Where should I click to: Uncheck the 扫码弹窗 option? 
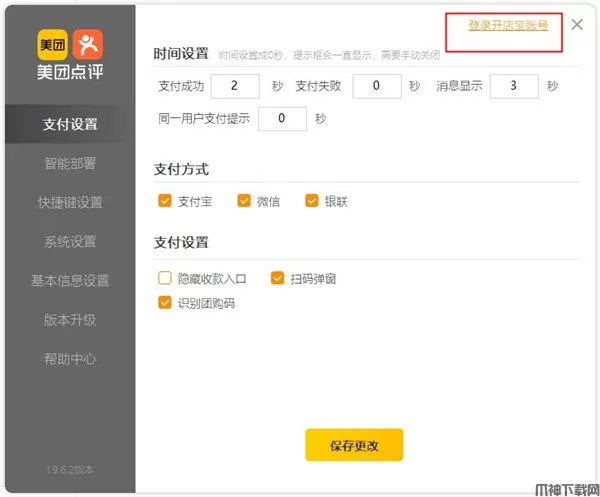tap(272, 279)
